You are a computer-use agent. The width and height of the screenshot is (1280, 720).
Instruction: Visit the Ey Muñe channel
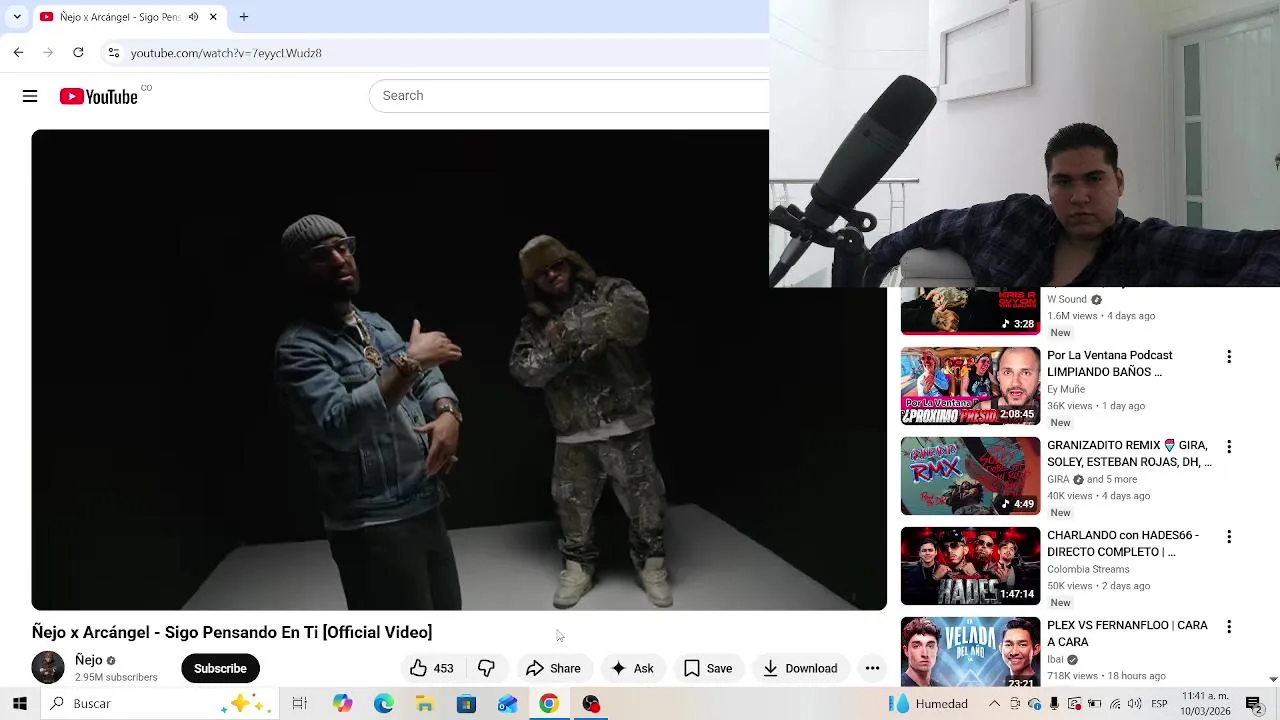click(x=1066, y=389)
